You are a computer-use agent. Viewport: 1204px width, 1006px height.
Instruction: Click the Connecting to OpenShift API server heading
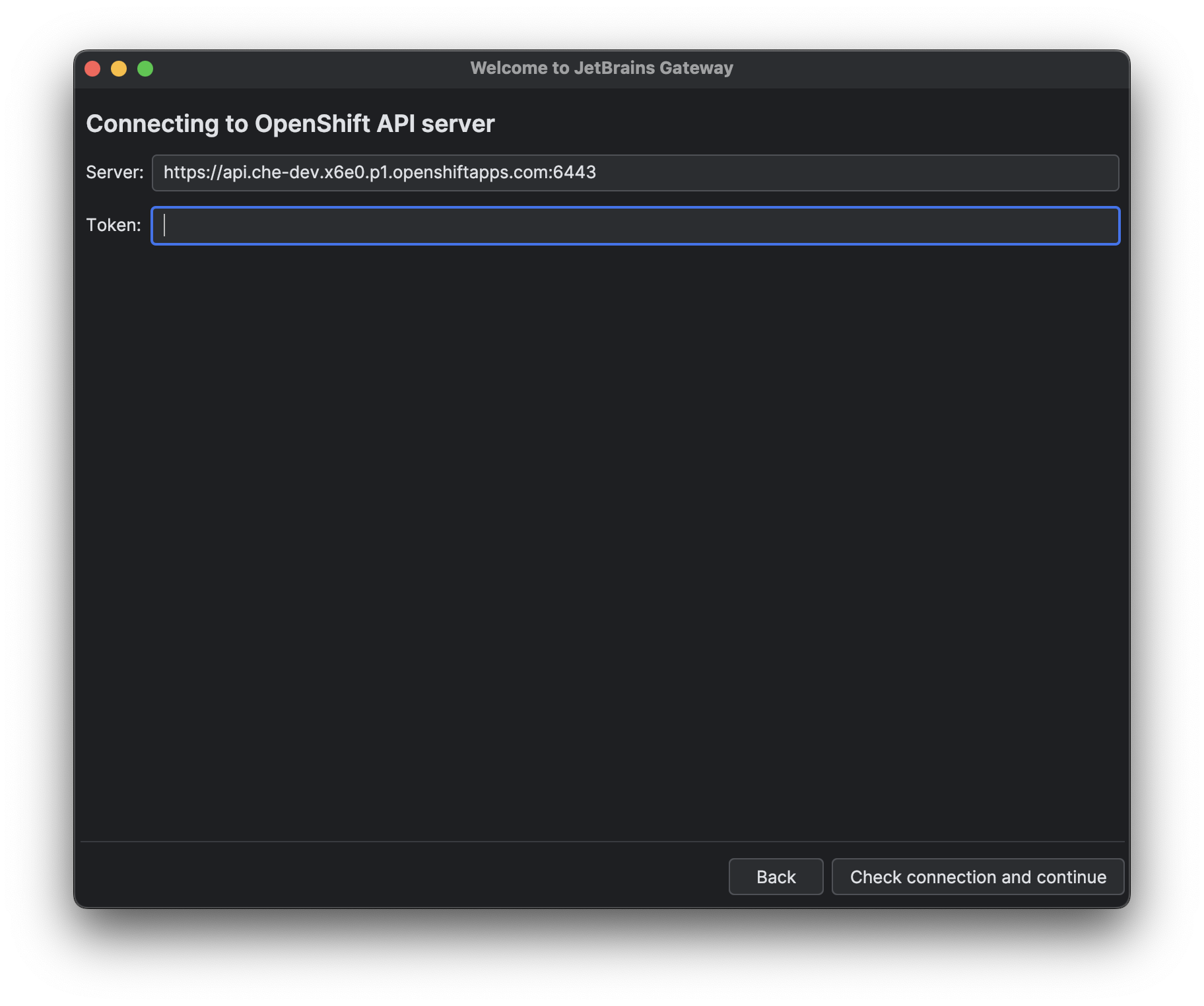tap(290, 123)
